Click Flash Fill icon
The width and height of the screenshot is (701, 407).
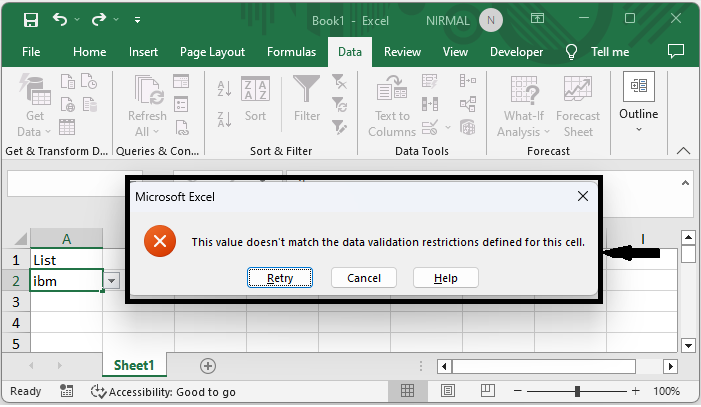pos(430,81)
